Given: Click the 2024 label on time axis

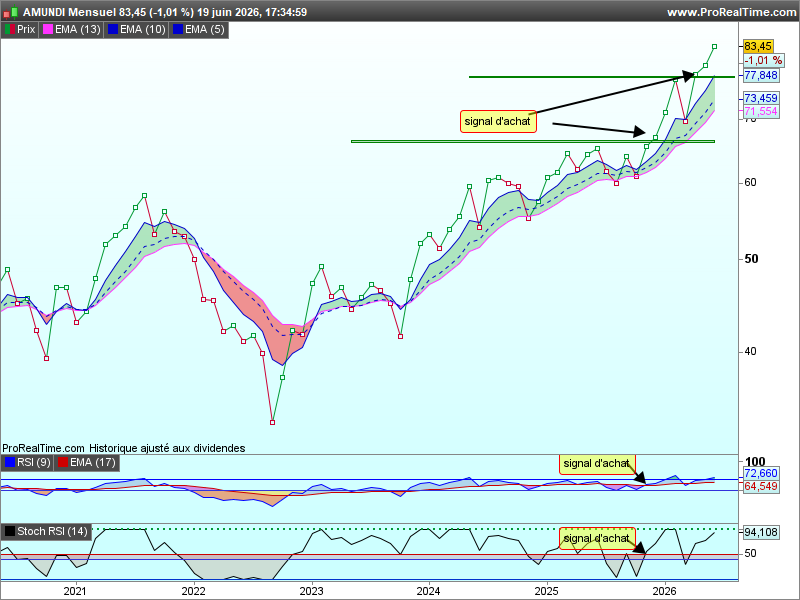Looking at the screenshot, I should click(x=429, y=591).
